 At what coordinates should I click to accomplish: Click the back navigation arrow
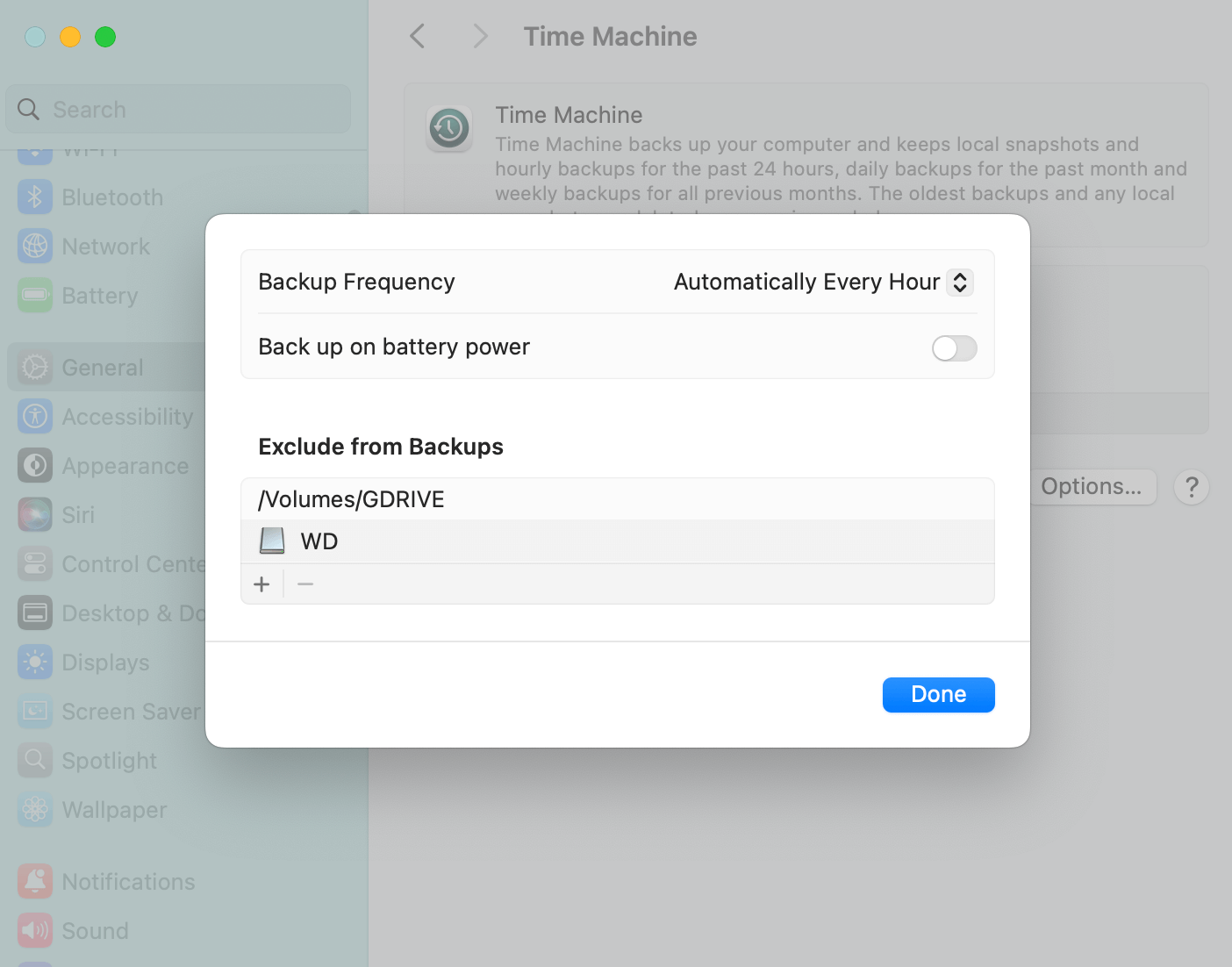pos(417,36)
